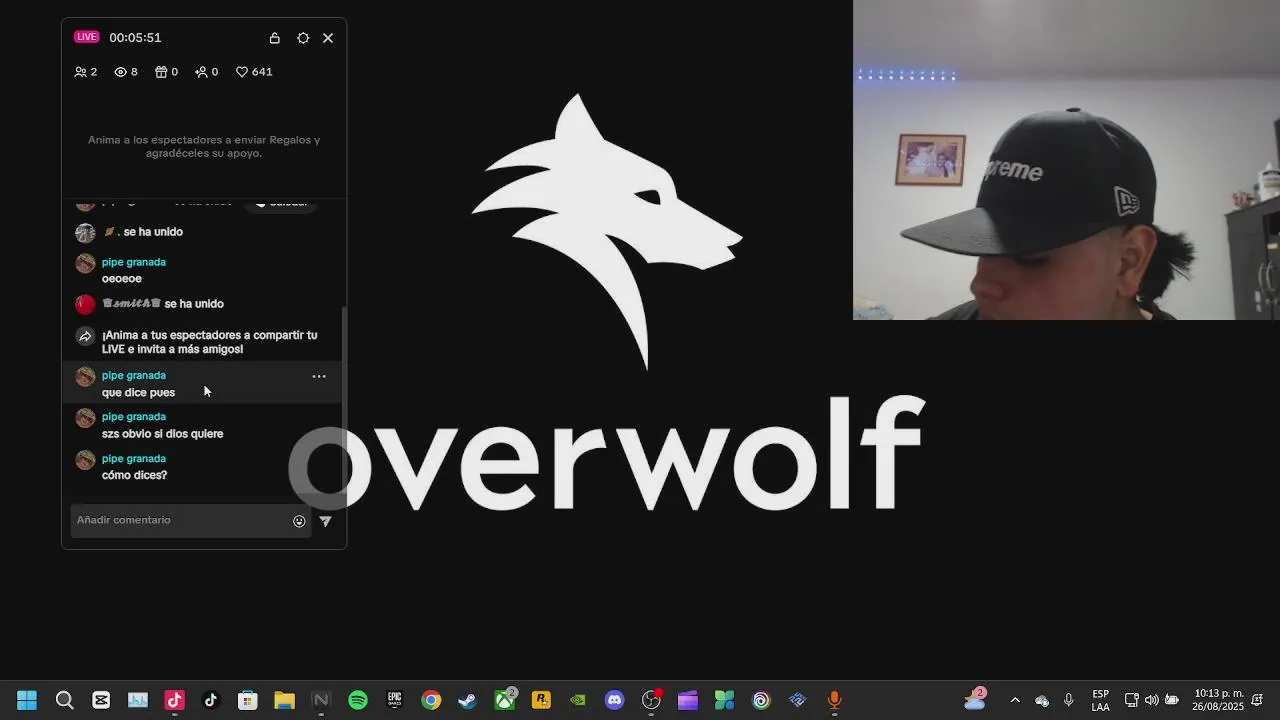
Task: Open Rockstar Games Launcher from taskbar
Action: [x=541, y=700]
